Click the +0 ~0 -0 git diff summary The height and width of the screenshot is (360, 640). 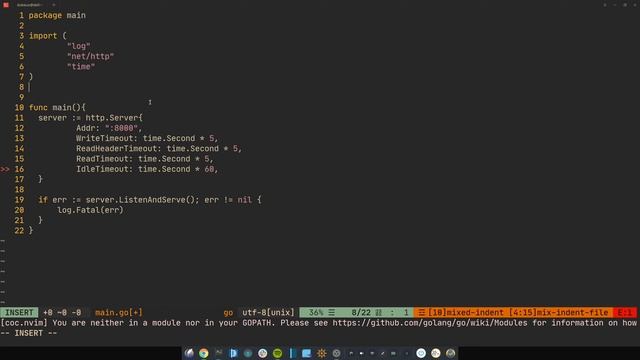click(x=62, y=313)
